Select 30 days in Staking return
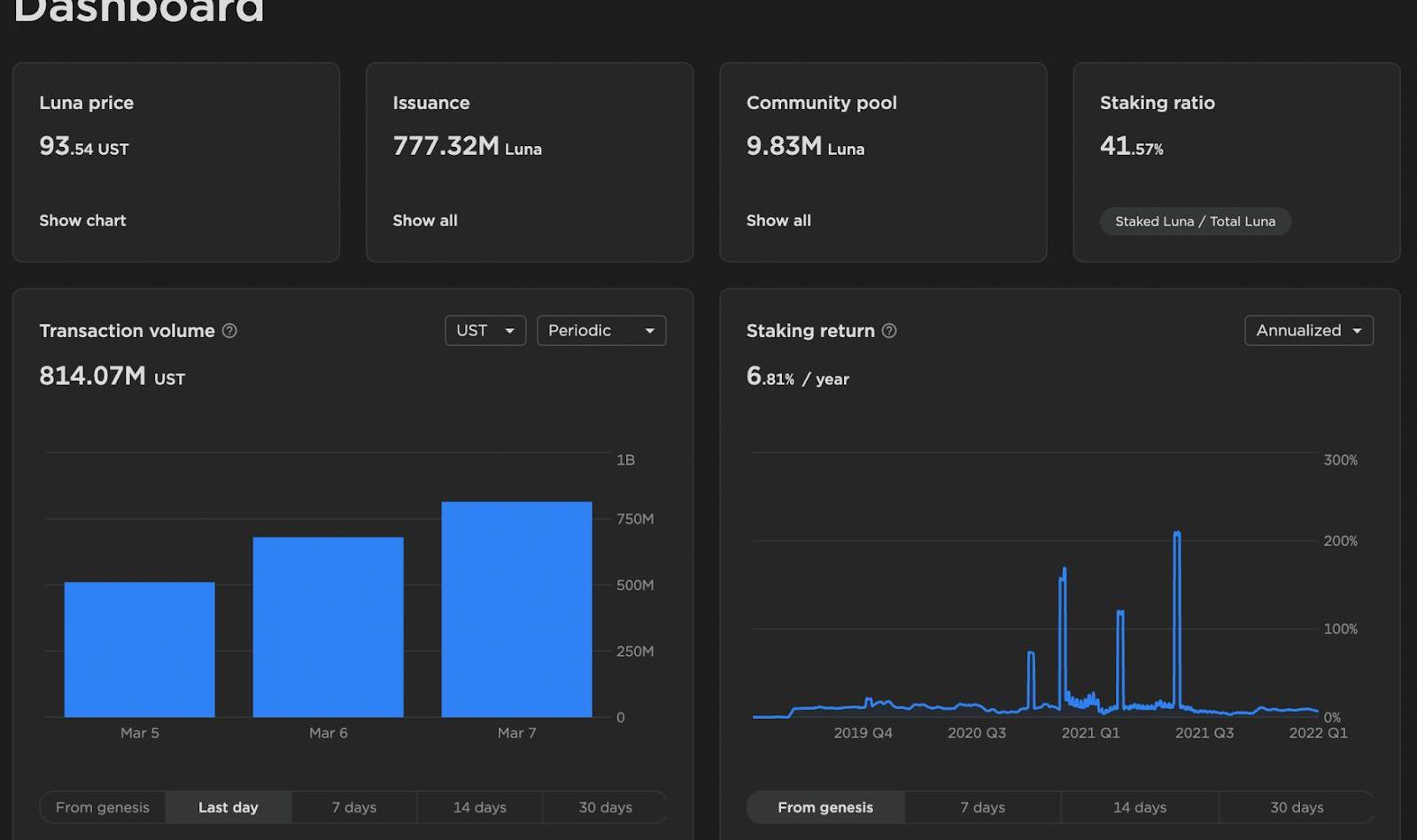 point(1297,807)
